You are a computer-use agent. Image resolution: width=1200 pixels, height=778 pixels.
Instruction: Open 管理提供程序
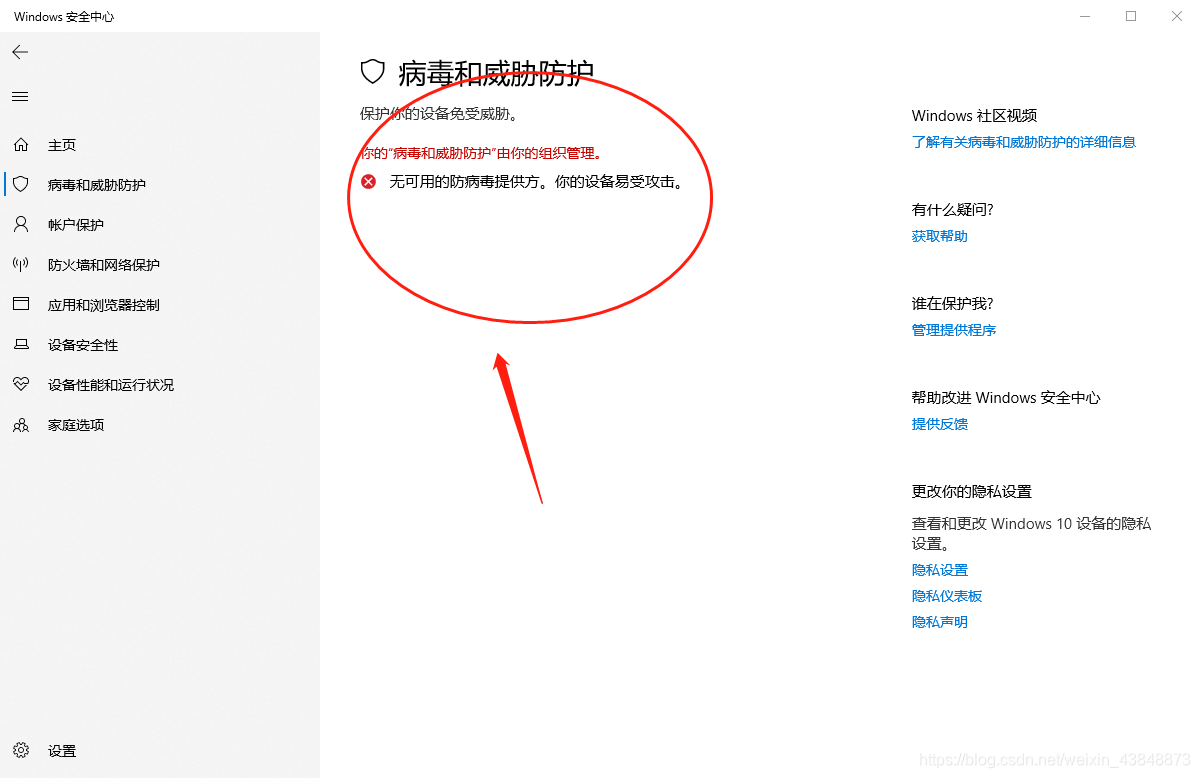click(x=953, y=330)
